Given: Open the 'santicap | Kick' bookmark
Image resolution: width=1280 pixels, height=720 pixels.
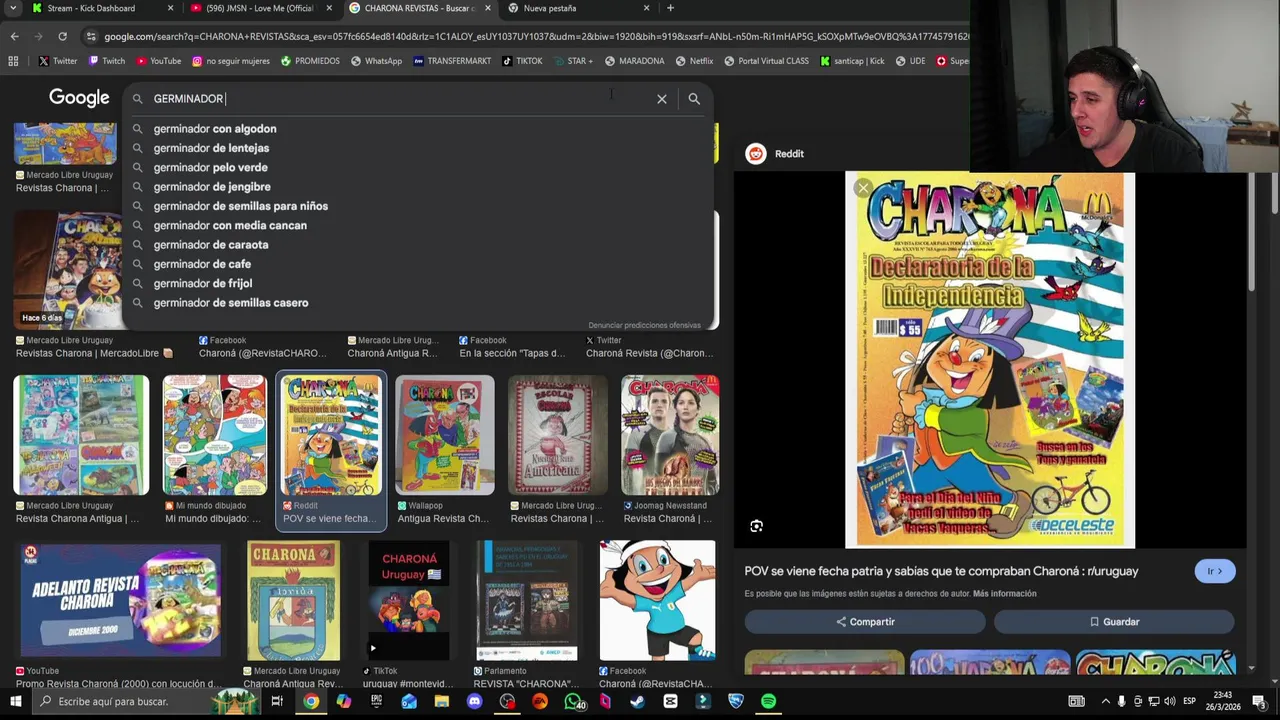Looking at the screenshot, I should (852, 61).
